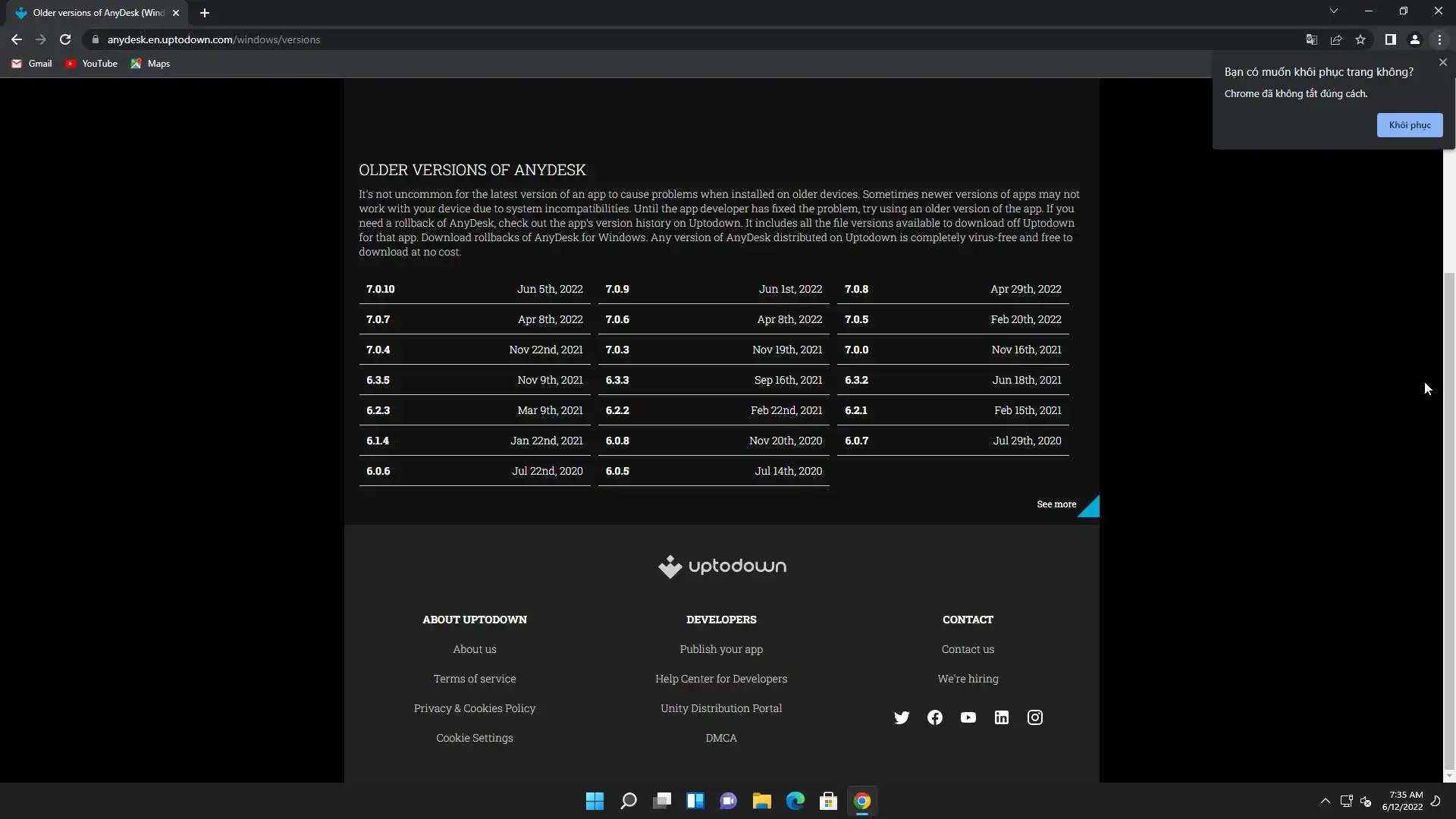
Task: Open Uptodown's Facebook icon in footer
Action: (934, 717)
